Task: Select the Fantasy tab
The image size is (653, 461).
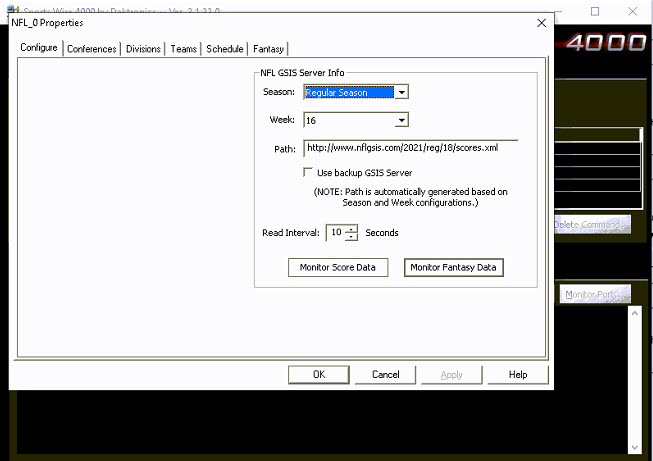Action: (x=268, y=49)
